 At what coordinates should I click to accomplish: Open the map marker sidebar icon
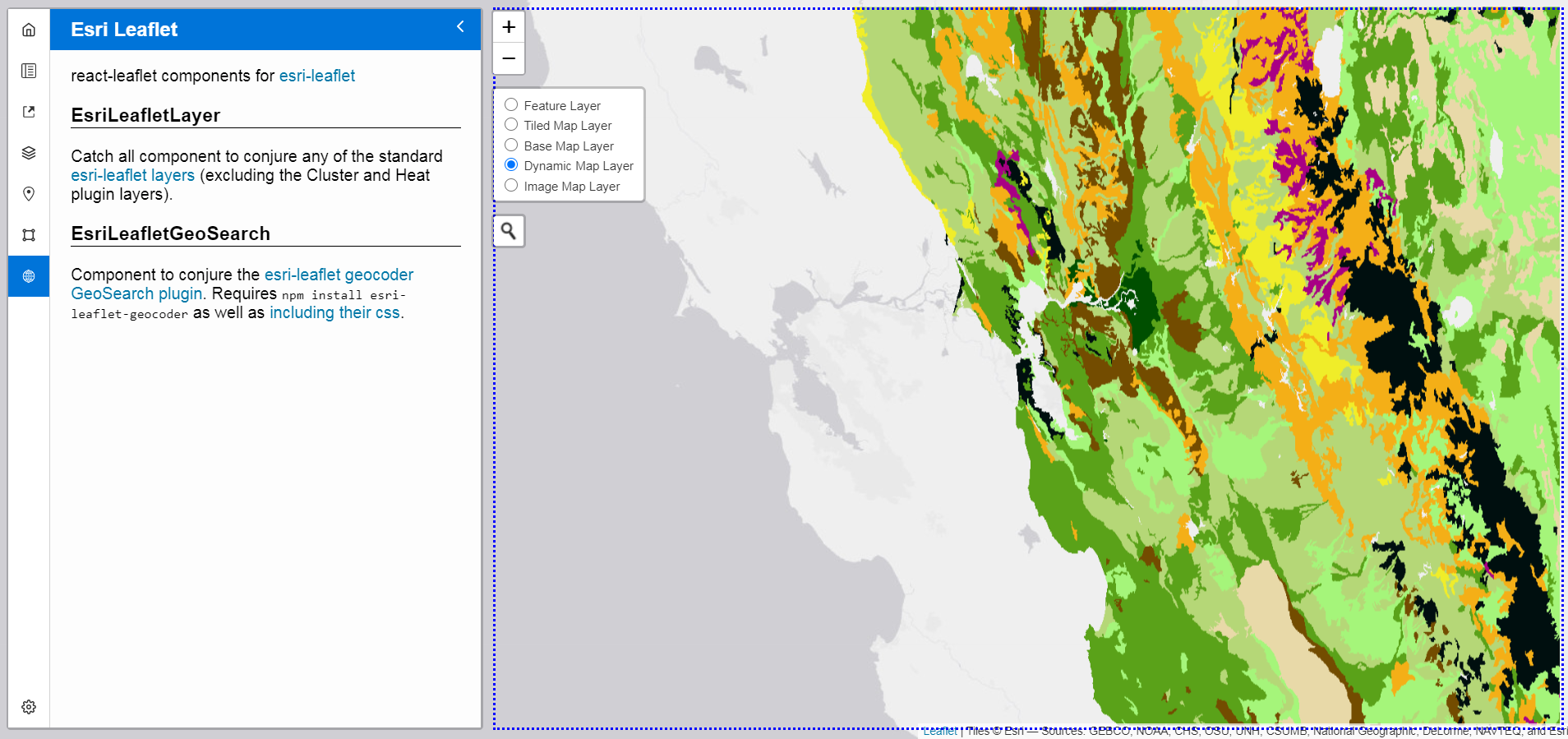pos(29,194)
